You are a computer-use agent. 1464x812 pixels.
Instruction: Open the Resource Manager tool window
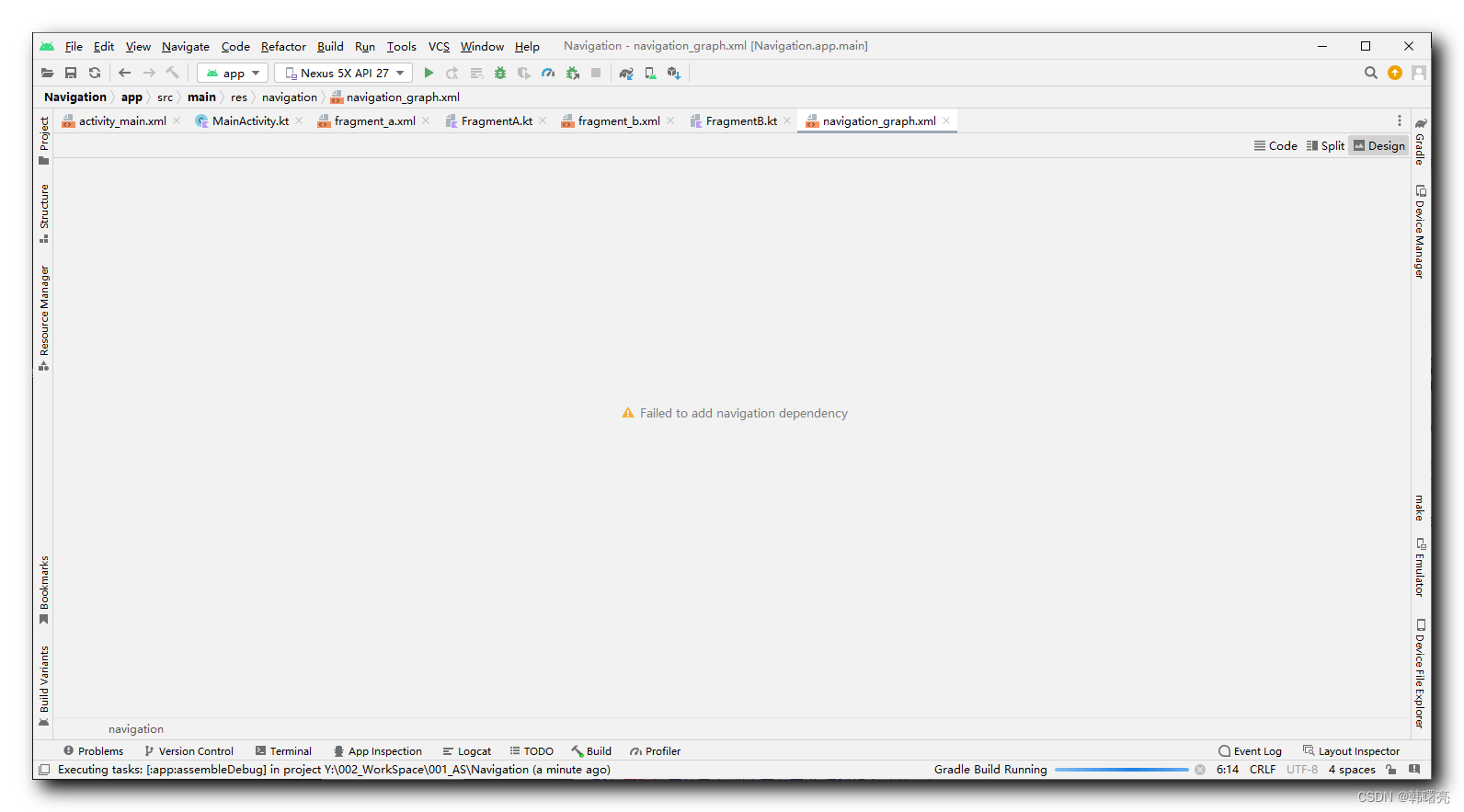[43, 317]
